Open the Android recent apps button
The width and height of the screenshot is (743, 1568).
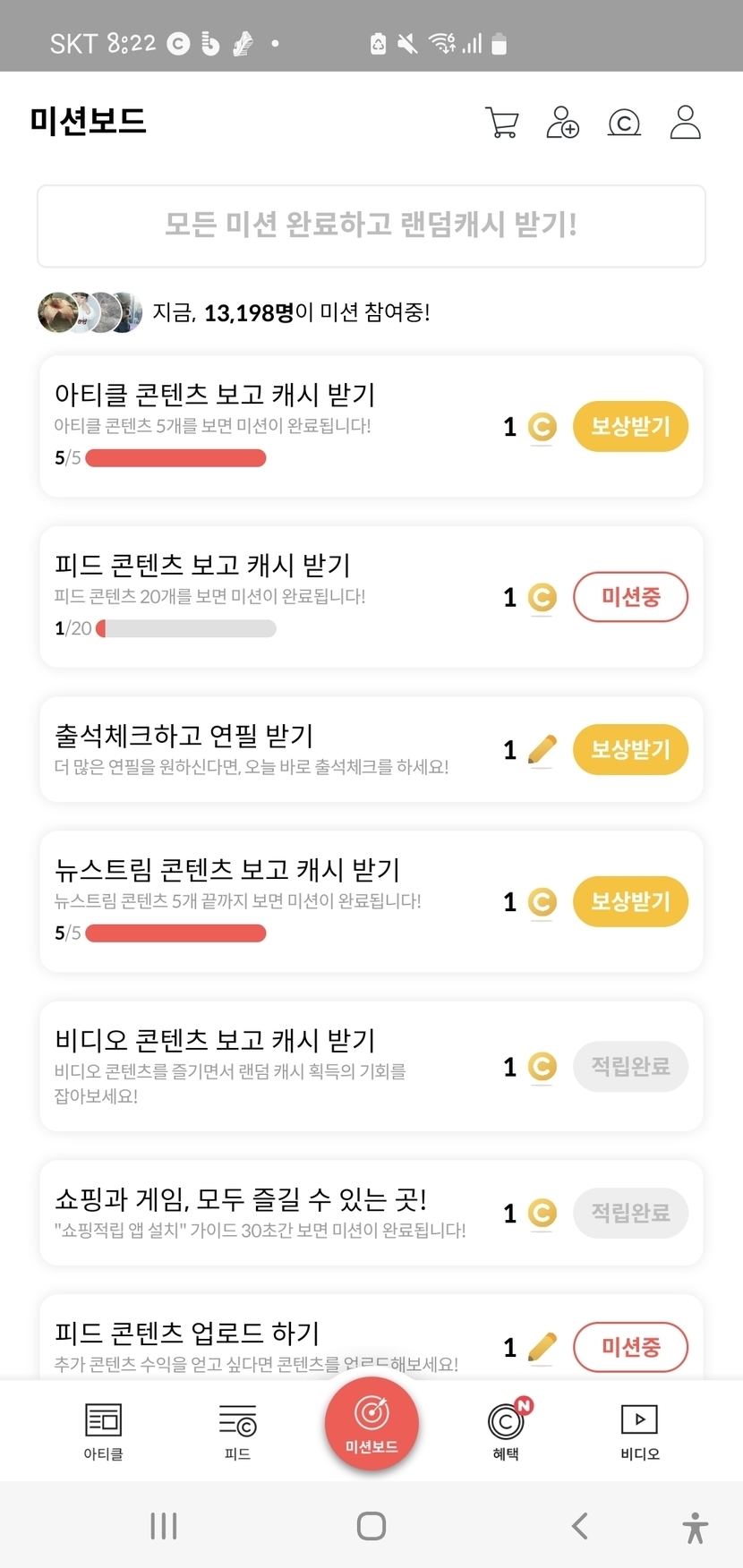coord(164,1526)
